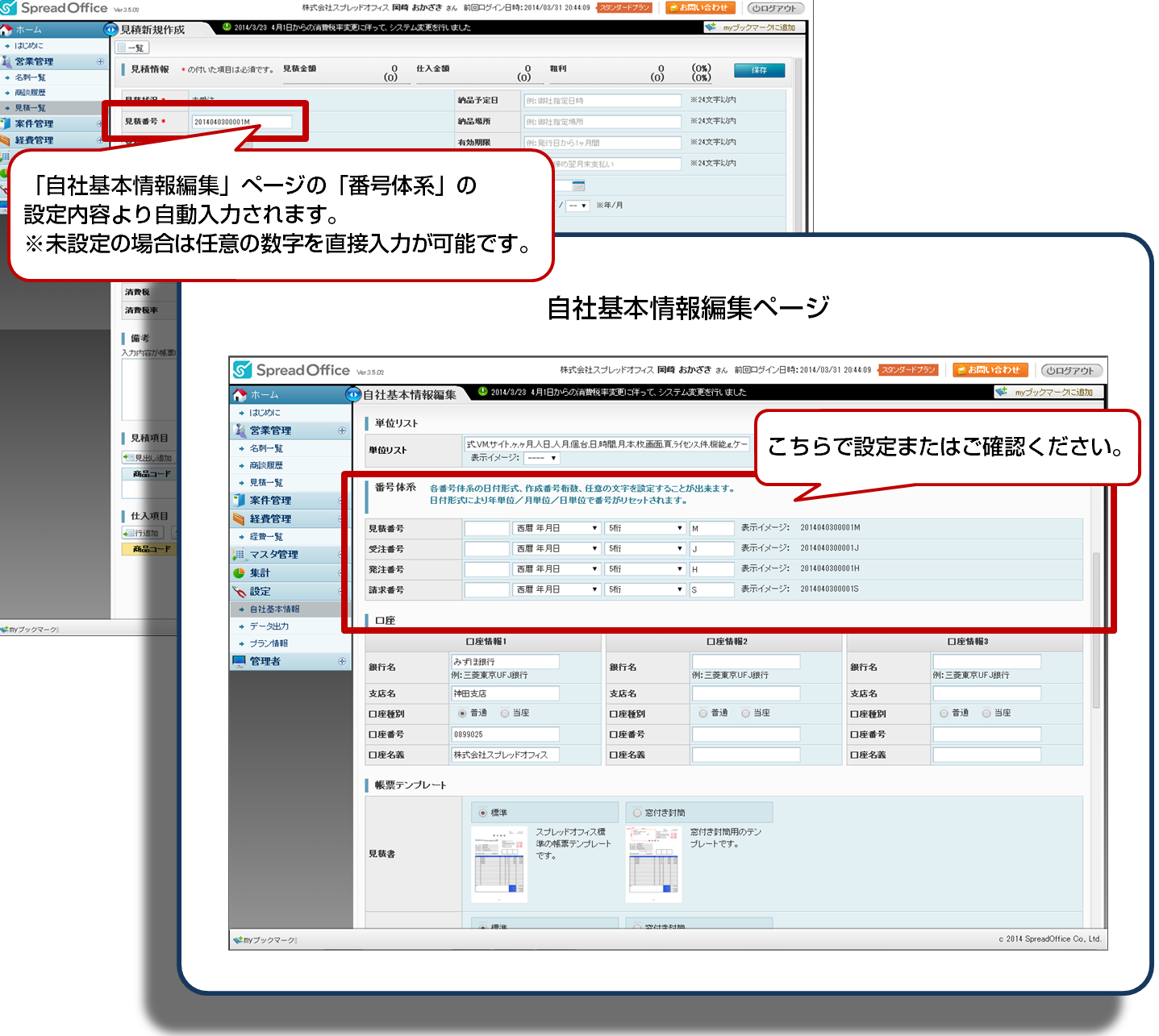
Task: Select 普通 radio in 口座情報1
Action: pyautogui.click(x=462, y=714)
